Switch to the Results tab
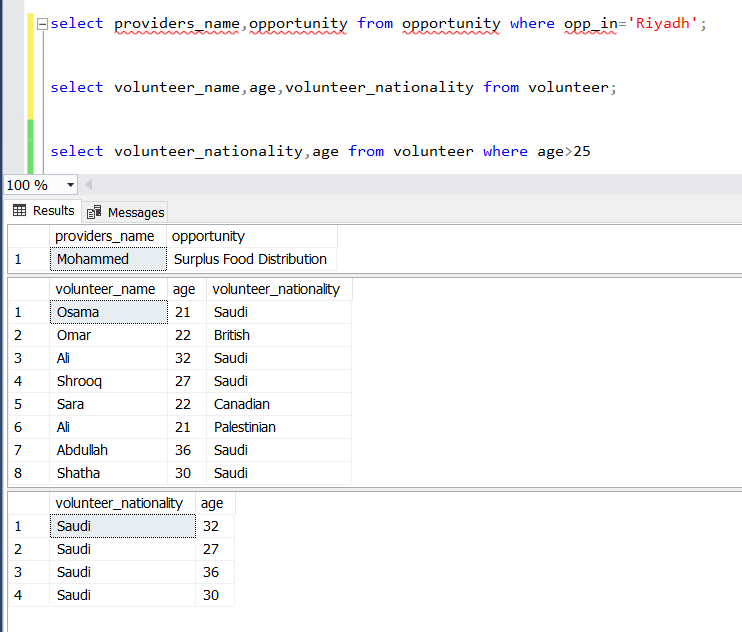Screen dimensions: 742x632 tap(44, 211)
